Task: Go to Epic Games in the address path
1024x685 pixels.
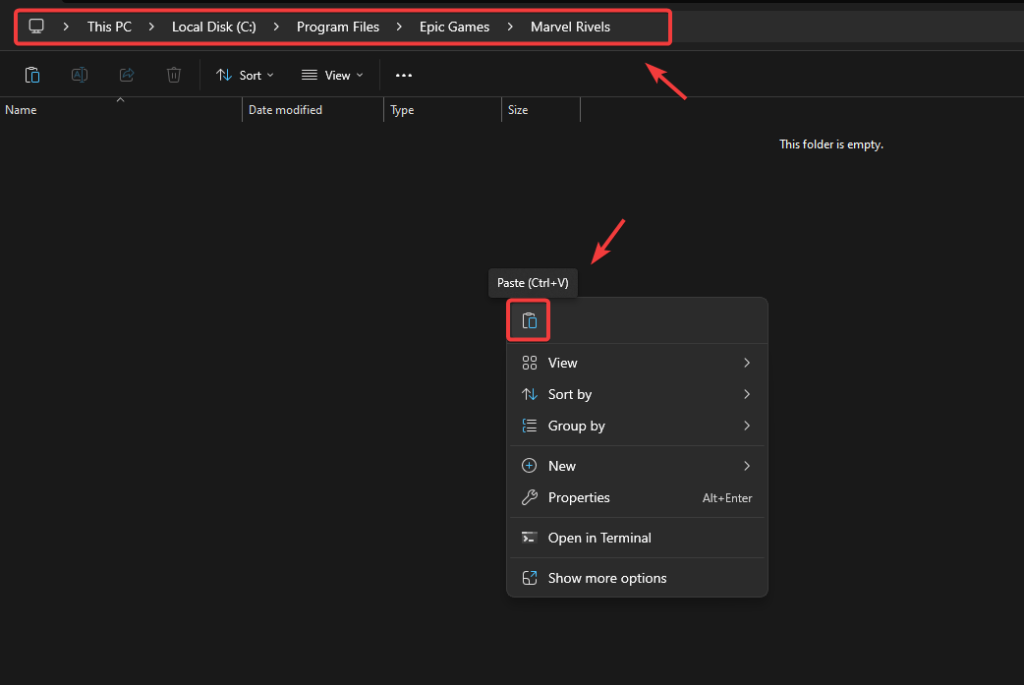Action: point(454,27)
